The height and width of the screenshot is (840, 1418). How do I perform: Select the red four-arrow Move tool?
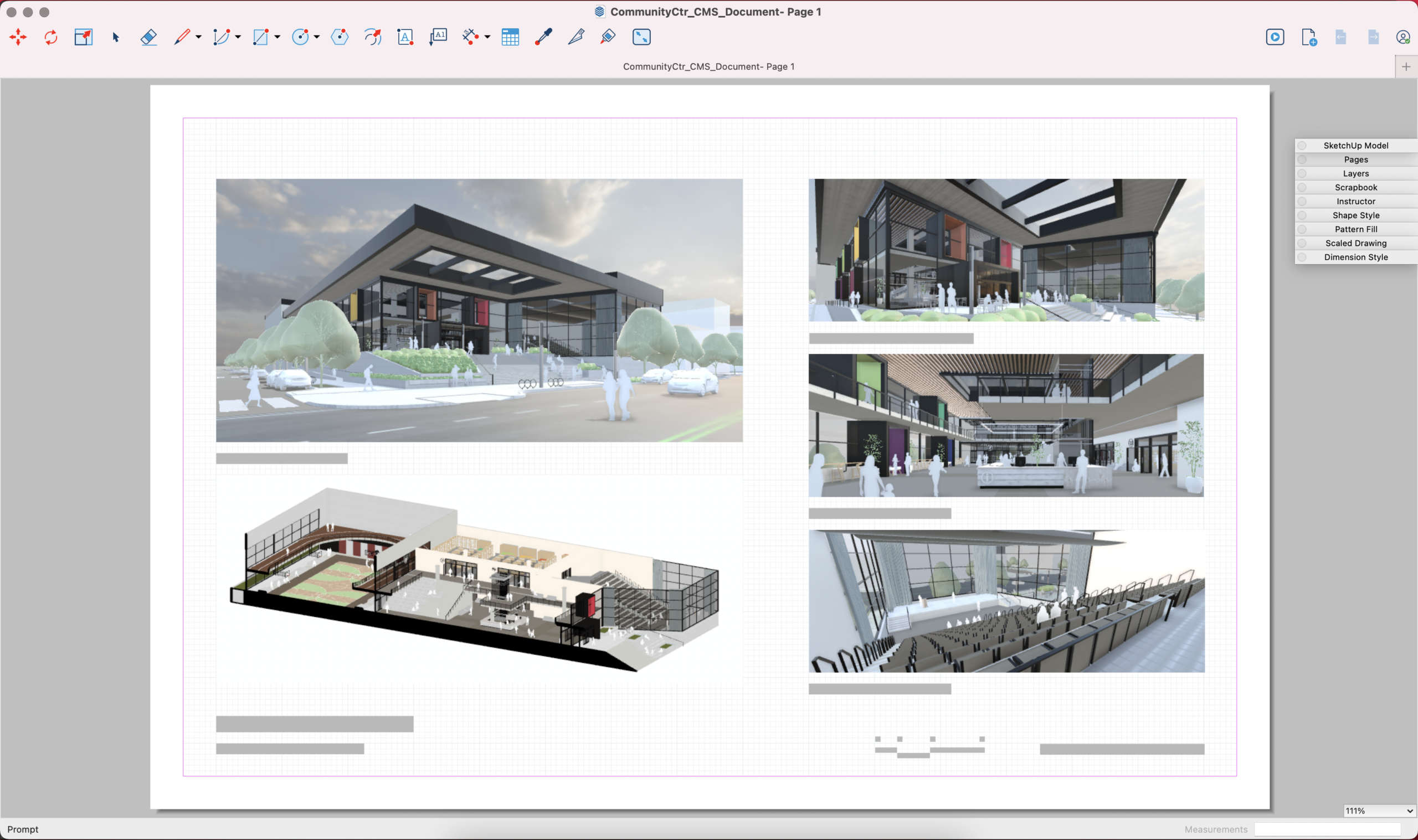tap(18, 37)
